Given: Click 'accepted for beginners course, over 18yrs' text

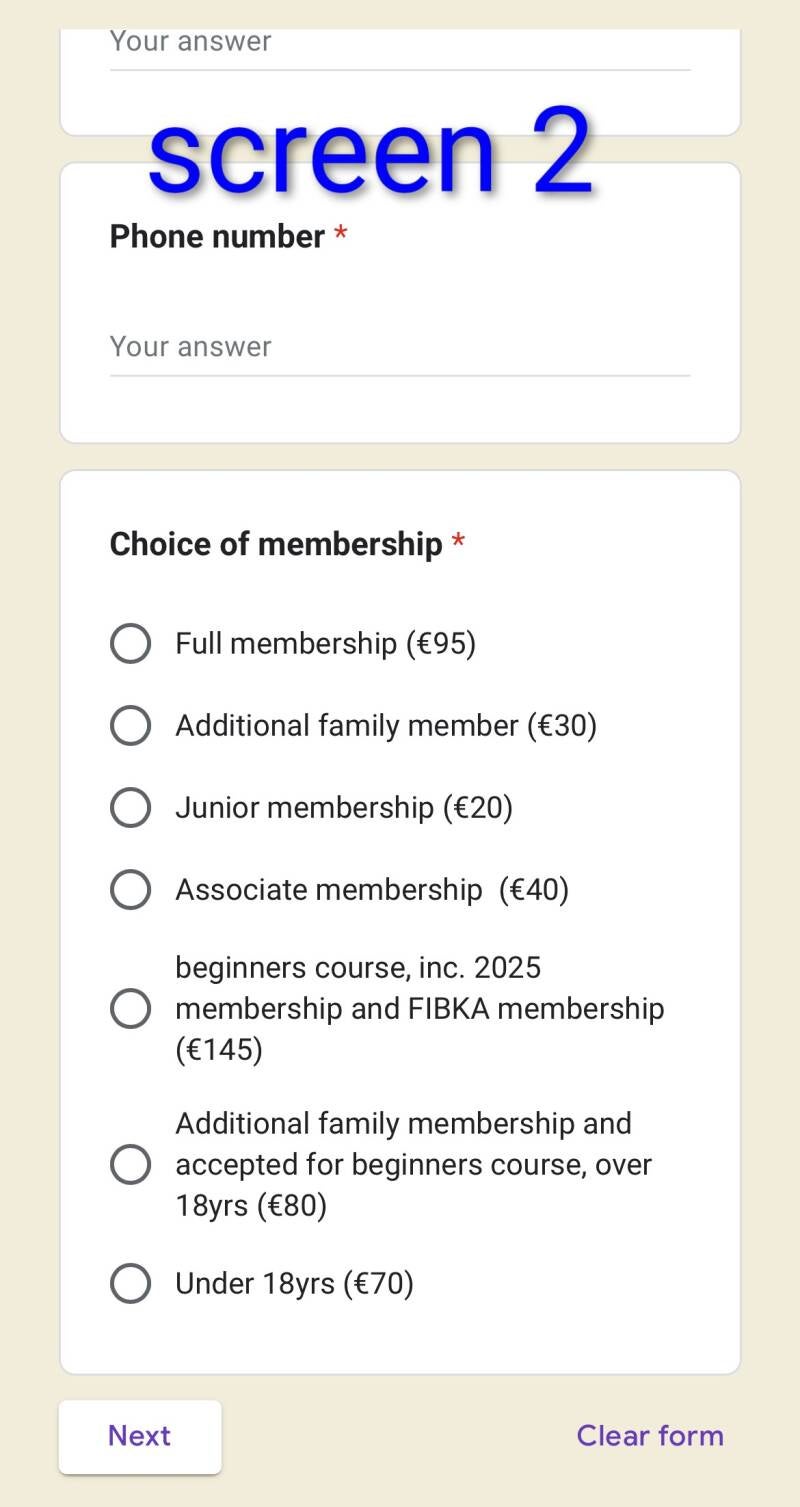Looking at the screenshot, I should [413, 1165].
